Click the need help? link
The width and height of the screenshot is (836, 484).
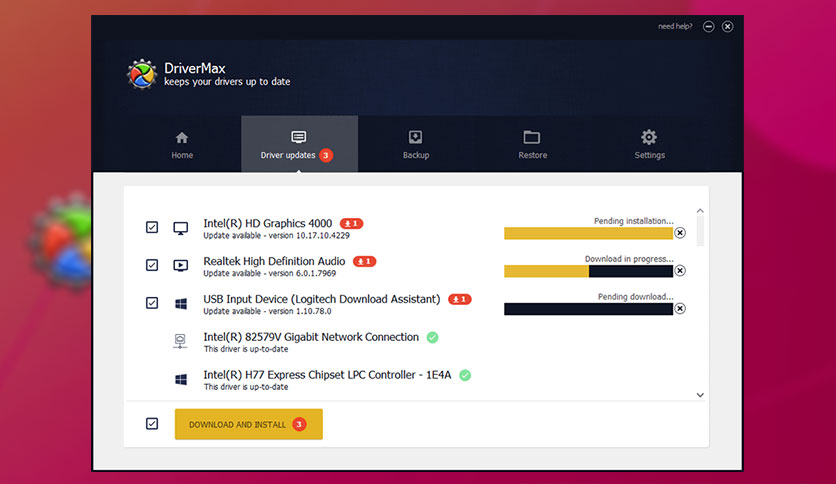[x=675, y=26]
